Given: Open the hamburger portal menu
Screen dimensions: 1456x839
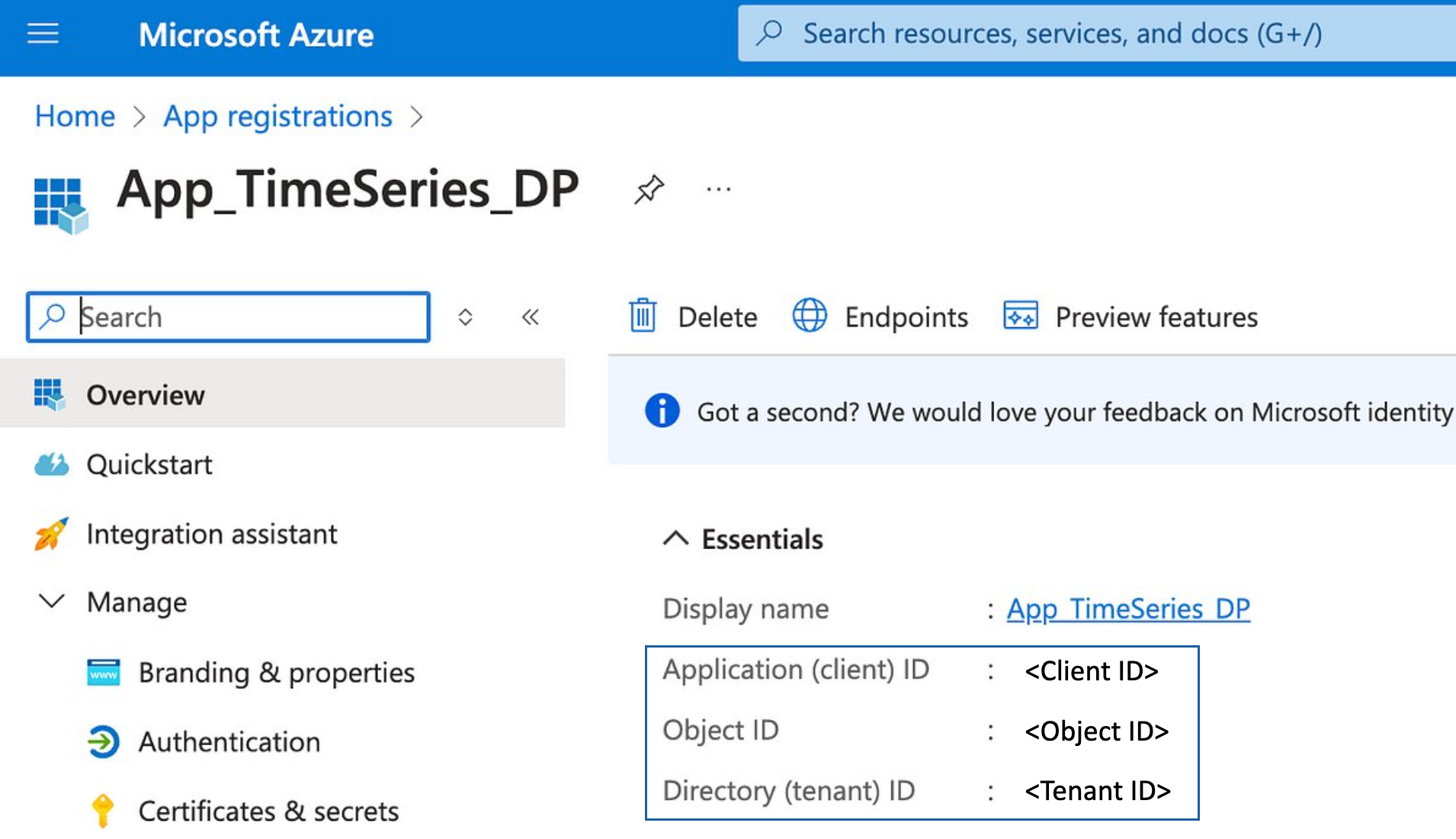Looking at the screenshot, I should click(43, 34).
